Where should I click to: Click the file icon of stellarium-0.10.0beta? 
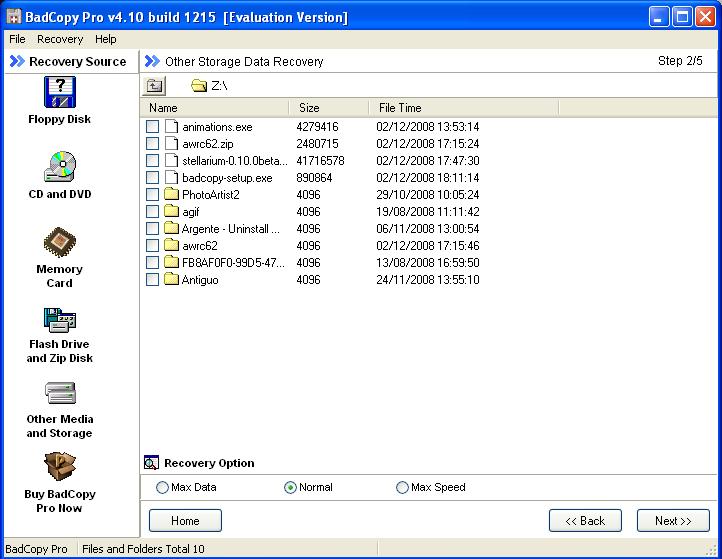(171, 161)
